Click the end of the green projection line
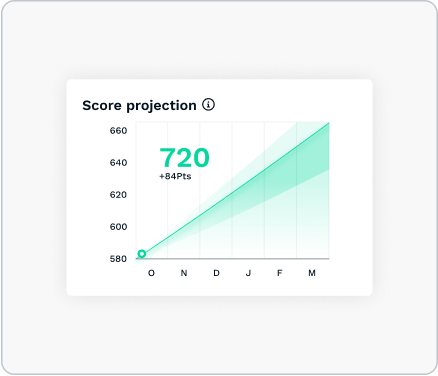 pos(328,124)
